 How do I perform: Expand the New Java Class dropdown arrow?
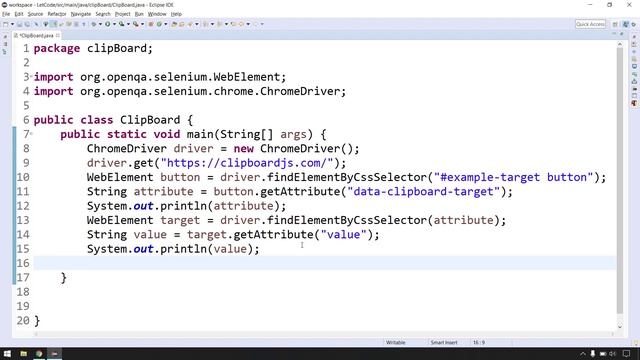[165, 24]
